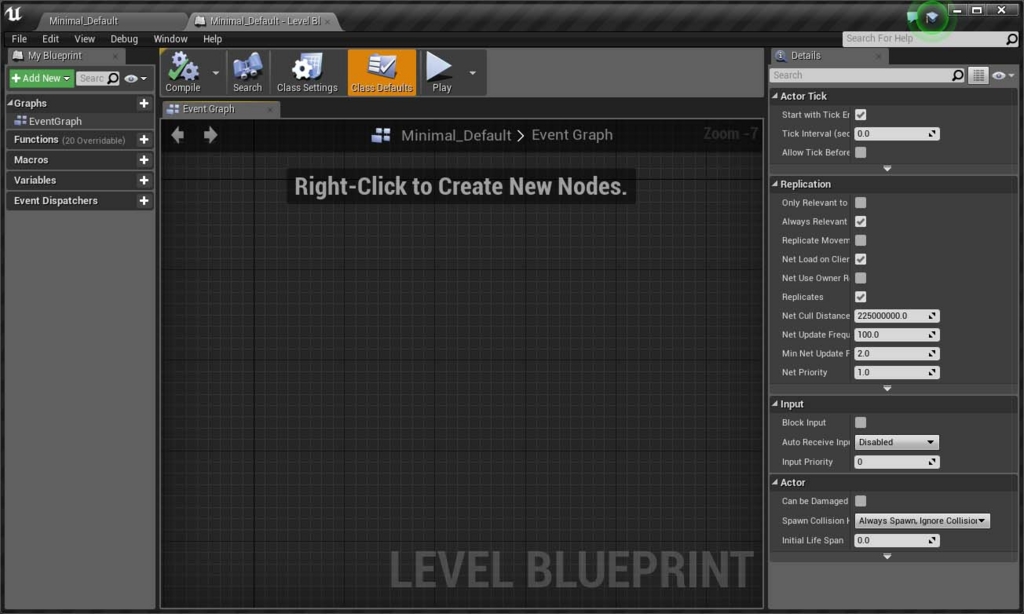The height and width of the screenshot is (614, 1024).
Task: Click the Search For Help magnifier icon
Action: click(x=1011, y=39)
